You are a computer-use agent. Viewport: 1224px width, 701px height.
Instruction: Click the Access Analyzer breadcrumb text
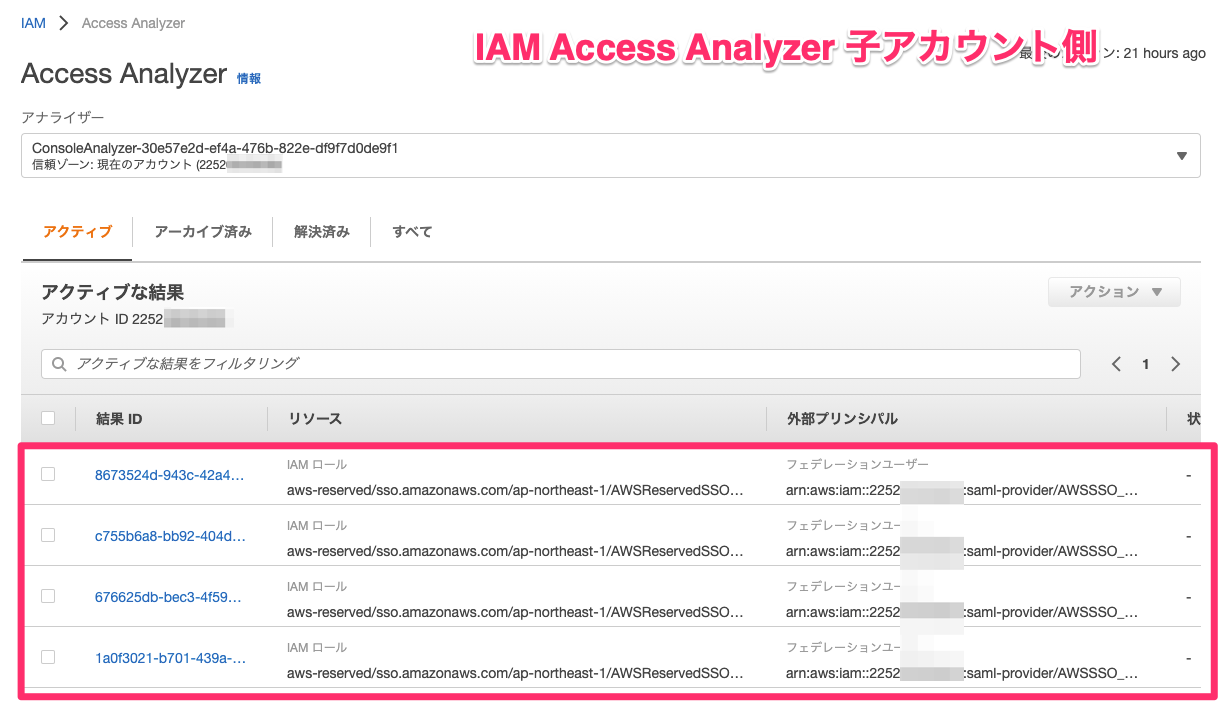(133, 22)
